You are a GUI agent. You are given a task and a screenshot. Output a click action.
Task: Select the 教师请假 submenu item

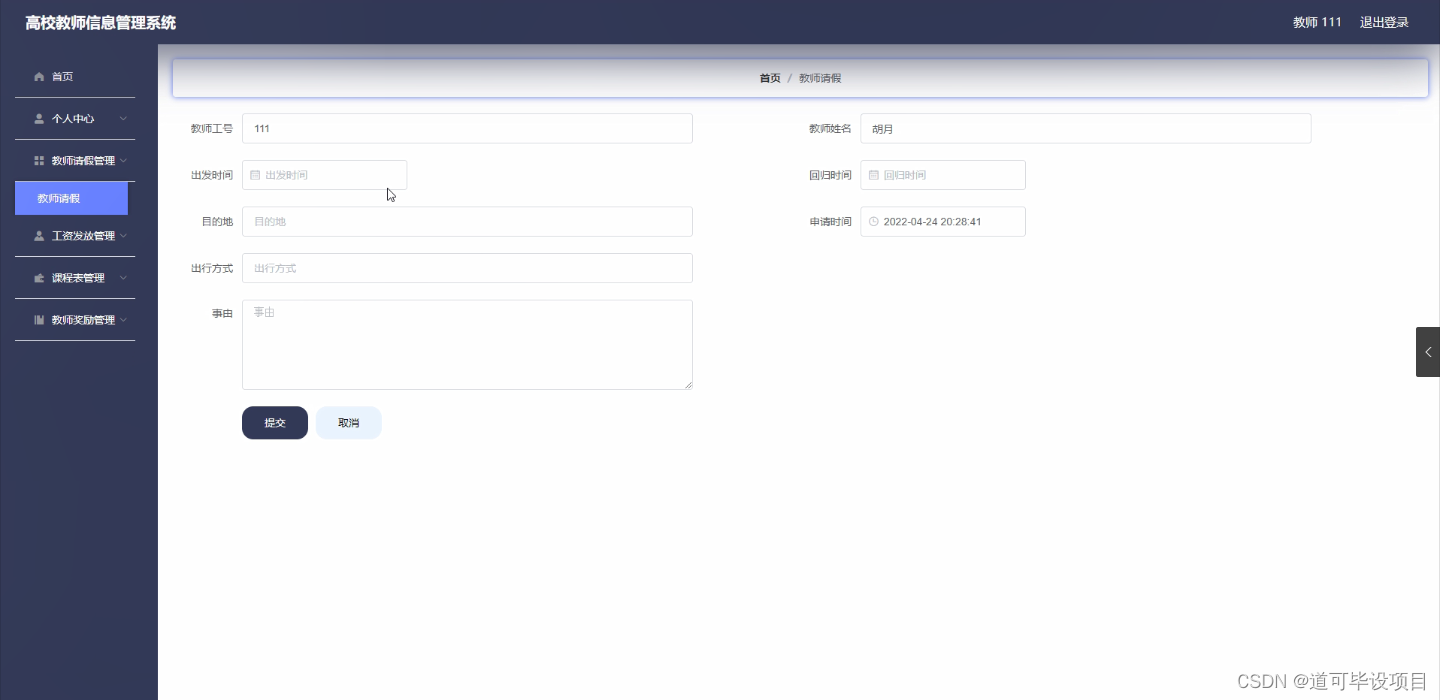click(x=71, y=198)
